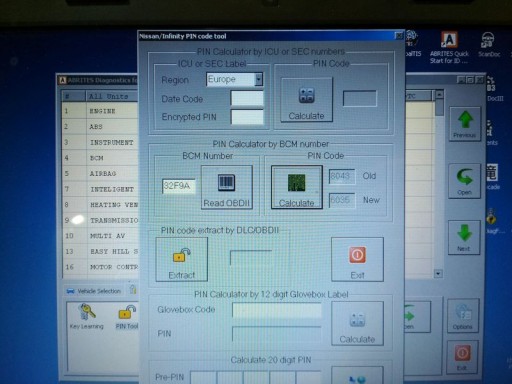Select AIRBAG row in ABRITES unit list
This screenshot has width=512, height=384.
coord(100,174)
